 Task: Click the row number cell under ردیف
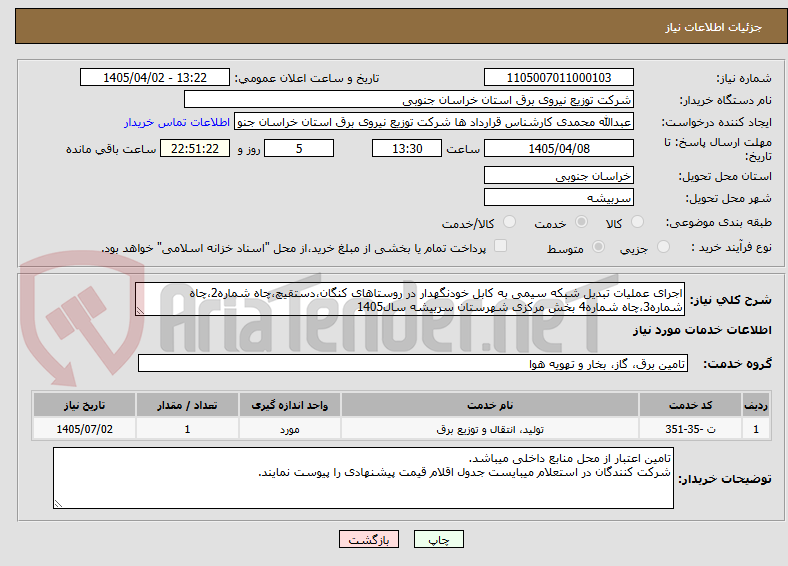756,429
